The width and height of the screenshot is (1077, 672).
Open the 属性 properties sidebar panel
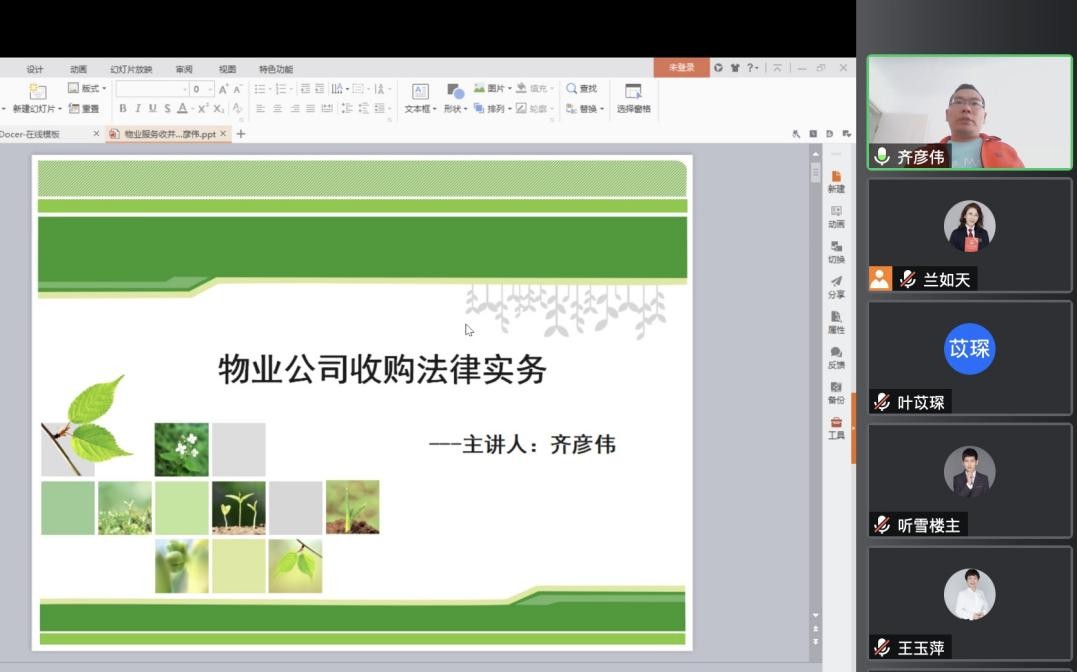click(x=836, y=322)
